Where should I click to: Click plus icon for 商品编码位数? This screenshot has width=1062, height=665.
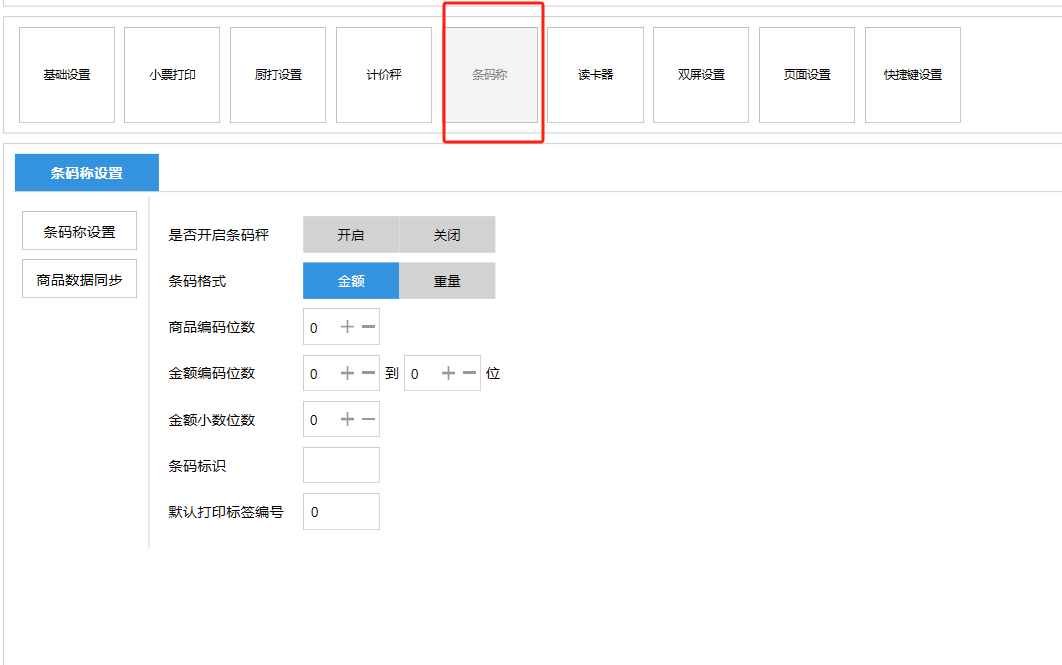pos(347,327)
